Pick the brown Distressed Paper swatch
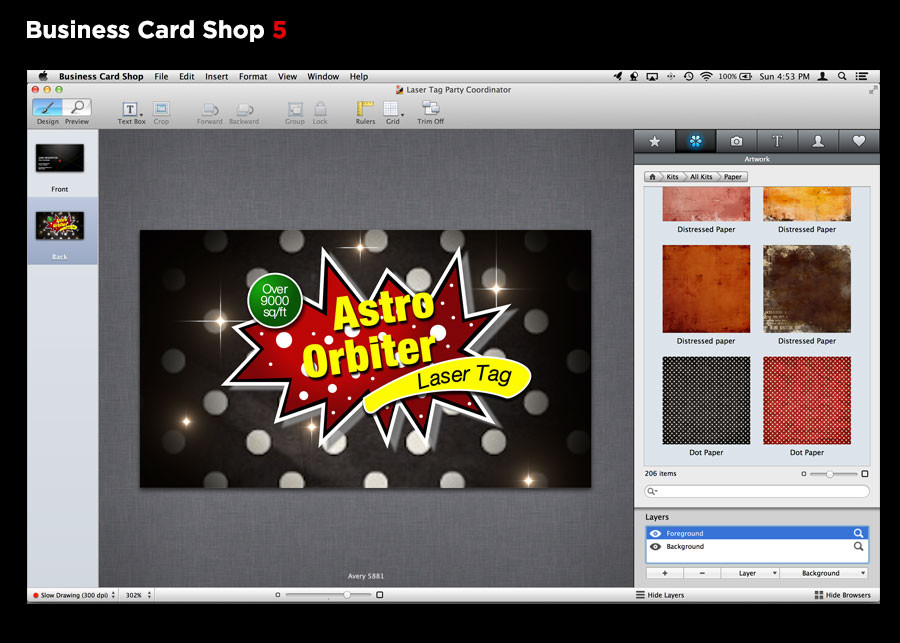The image size is (900, 643). pyautogui.click(x=807, y=289)
